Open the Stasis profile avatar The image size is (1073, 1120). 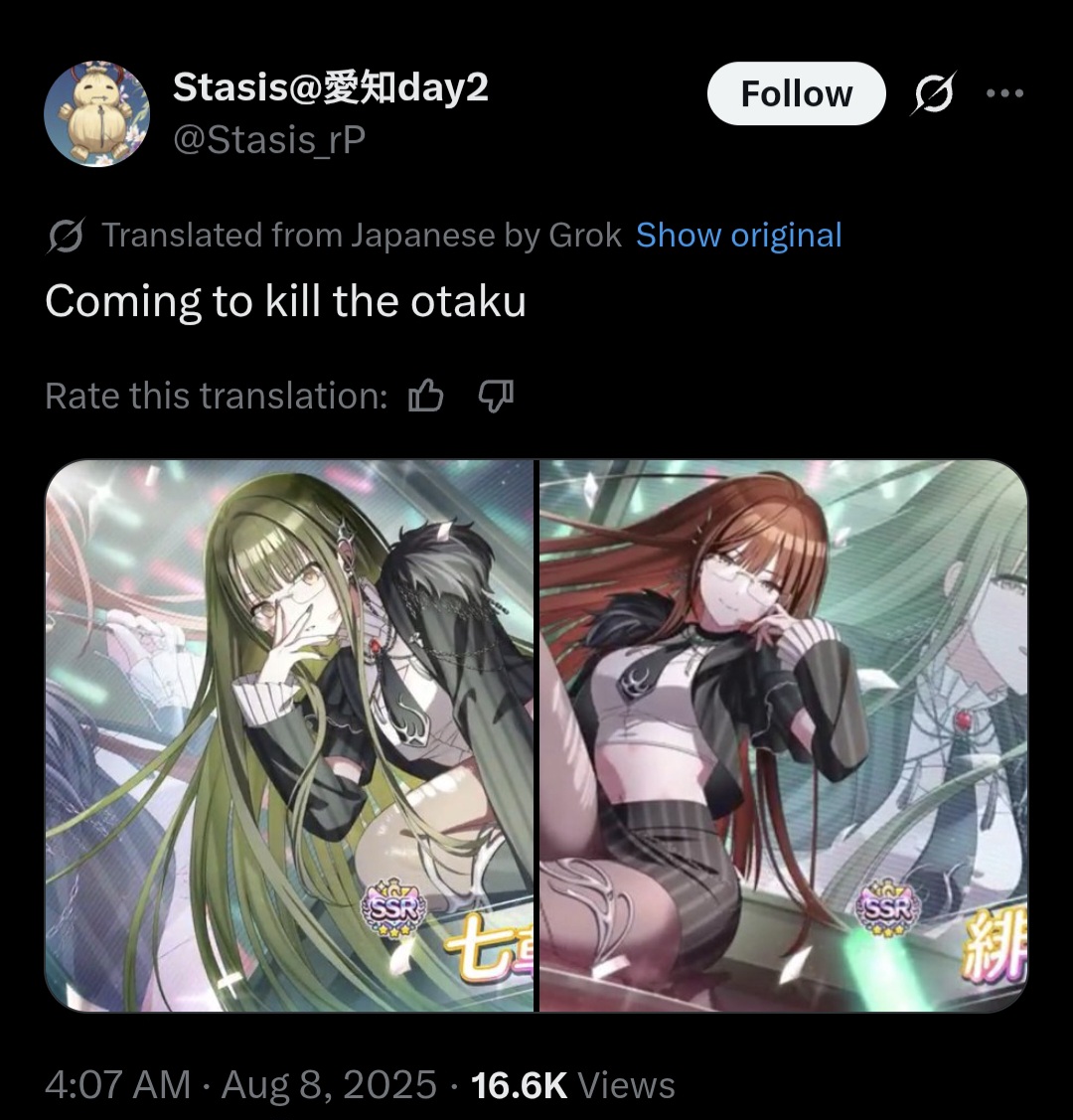coord(97,113)
